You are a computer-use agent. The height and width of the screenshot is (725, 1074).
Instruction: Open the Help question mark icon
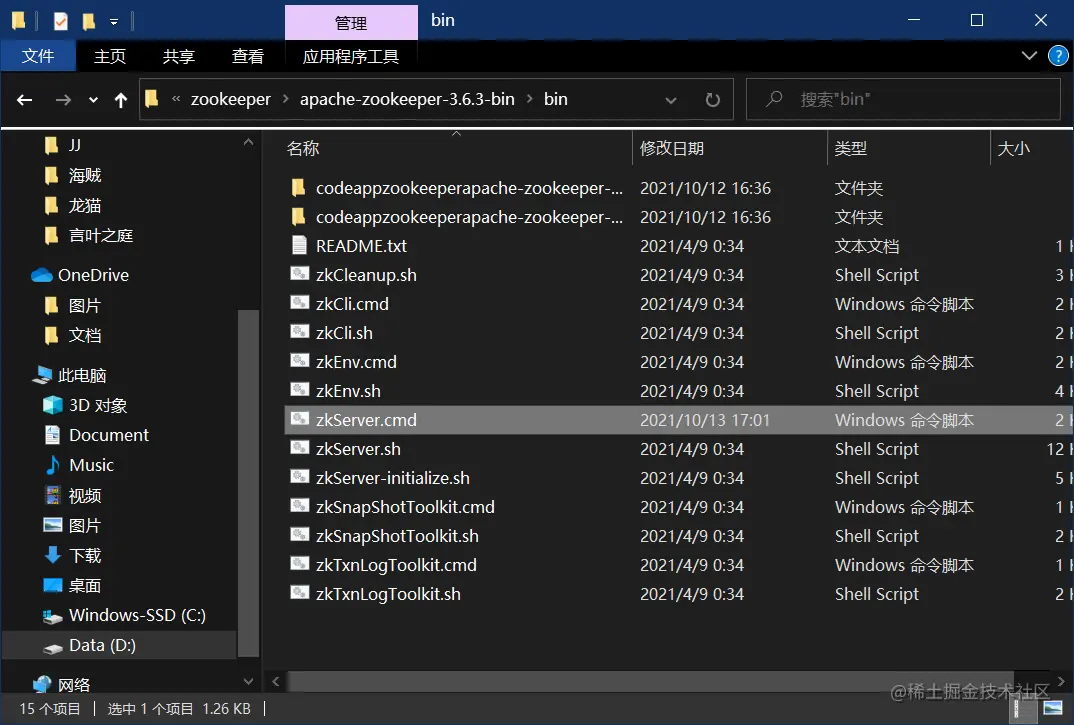click(1058, 56)
